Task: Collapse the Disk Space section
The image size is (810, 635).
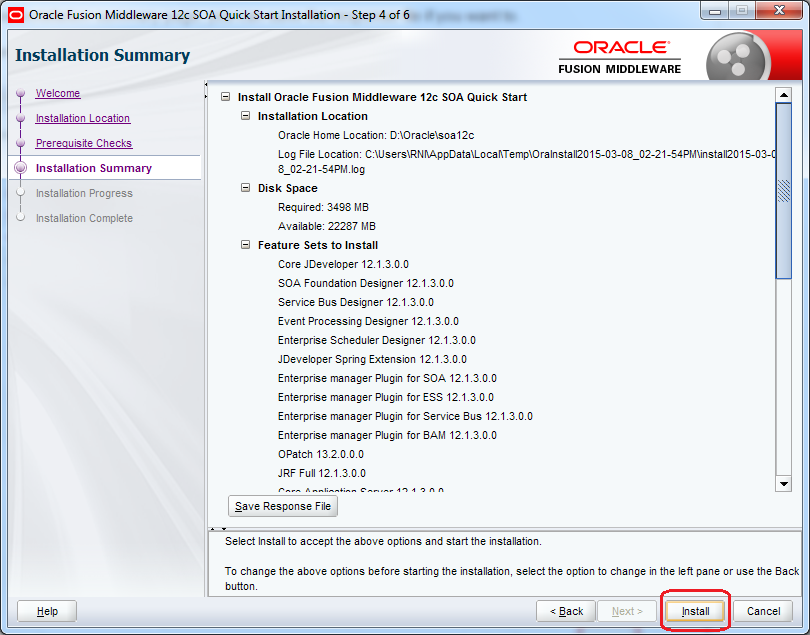Action: [x=246, y=187]
